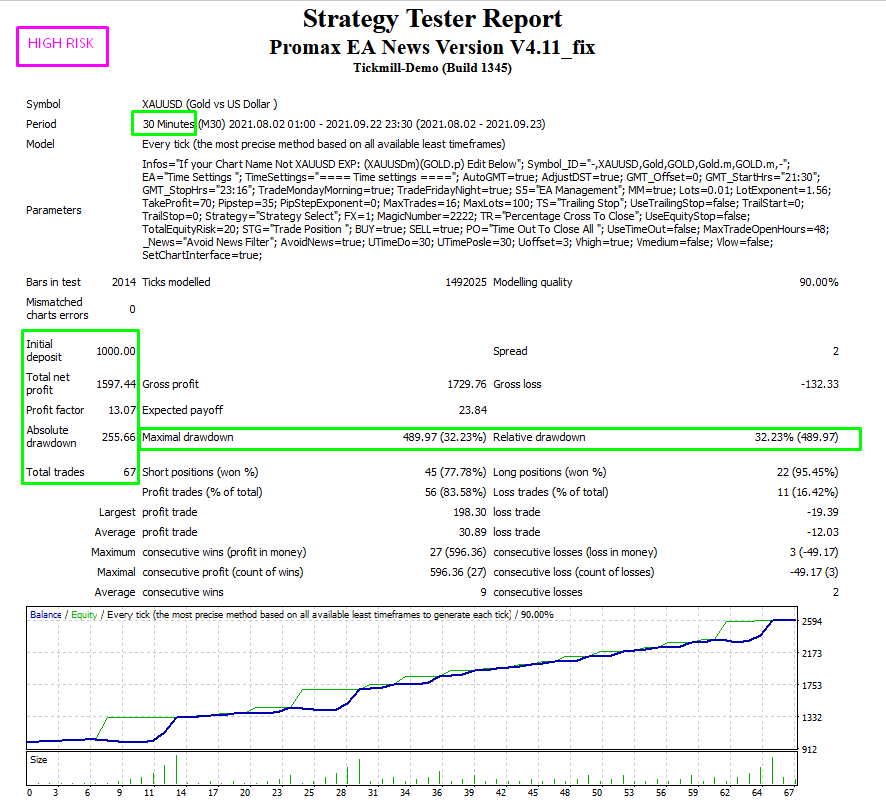Select Total net profit value 1597.44
The height and width of the screenshot is (807, 886).
[x=116, y=384]
